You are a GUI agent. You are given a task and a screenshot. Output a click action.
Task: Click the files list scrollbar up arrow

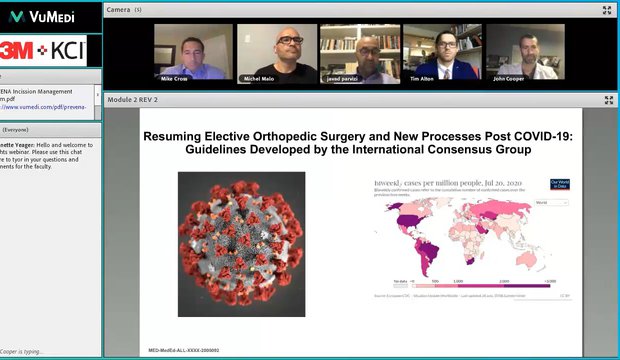[98, 95]
